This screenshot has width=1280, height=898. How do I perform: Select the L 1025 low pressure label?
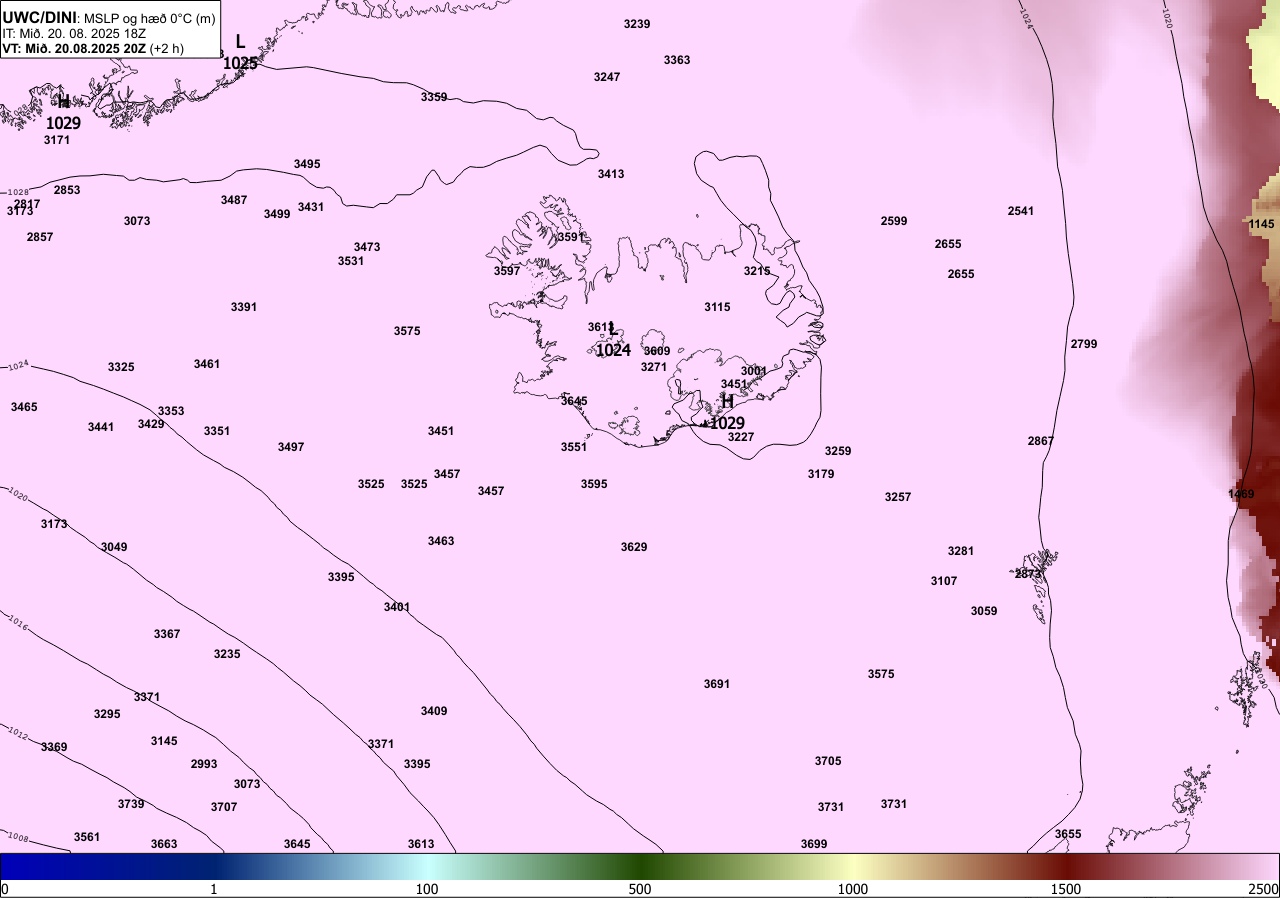[240, 52]
